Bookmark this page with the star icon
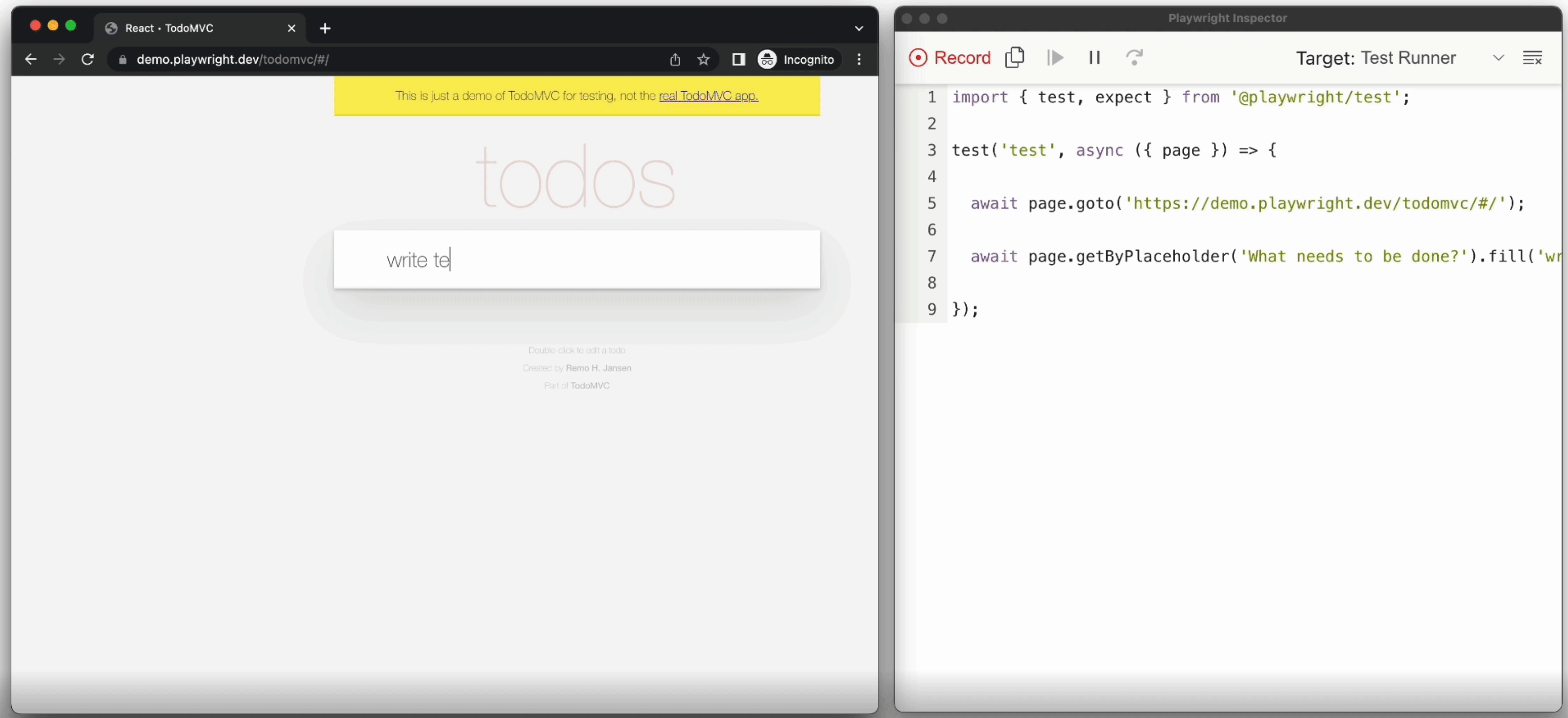 point(703,59)
